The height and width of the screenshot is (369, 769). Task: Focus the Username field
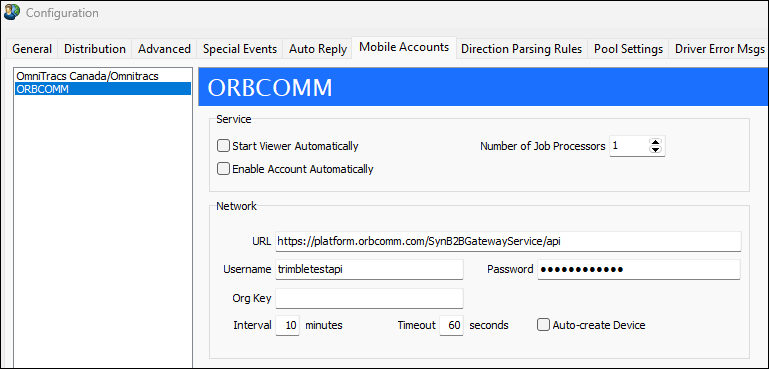pos(369,269)
